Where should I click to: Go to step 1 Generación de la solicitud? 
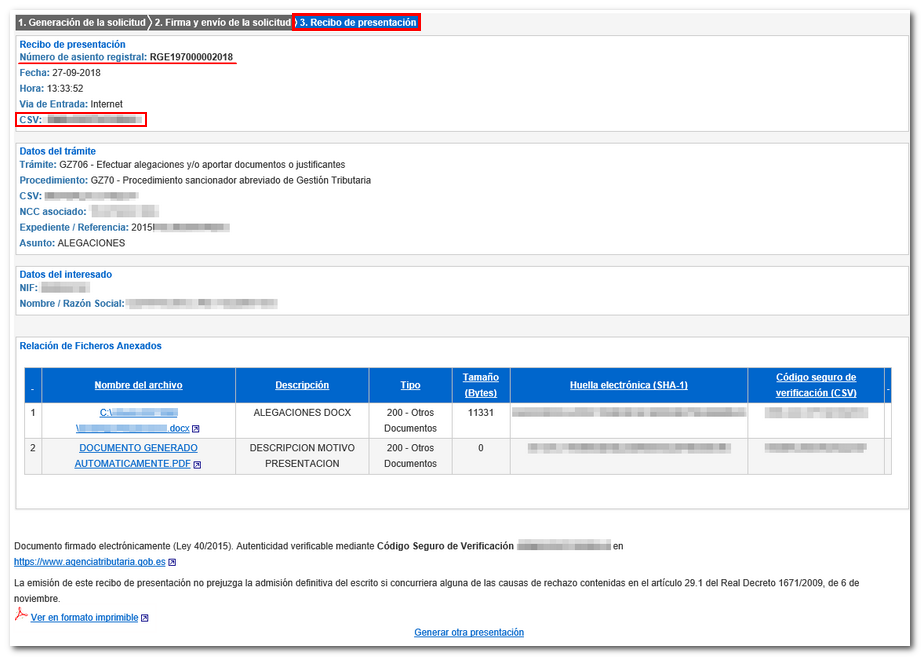click(x=81, y=22)
